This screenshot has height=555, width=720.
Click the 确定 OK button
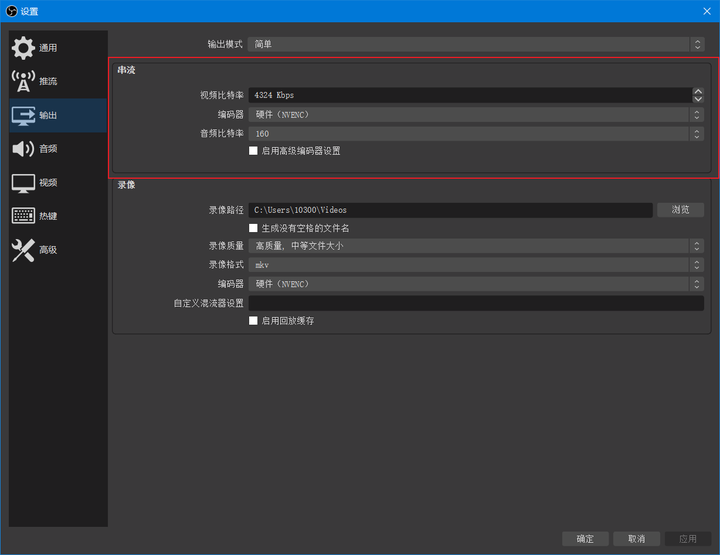(x=585, y=539)
